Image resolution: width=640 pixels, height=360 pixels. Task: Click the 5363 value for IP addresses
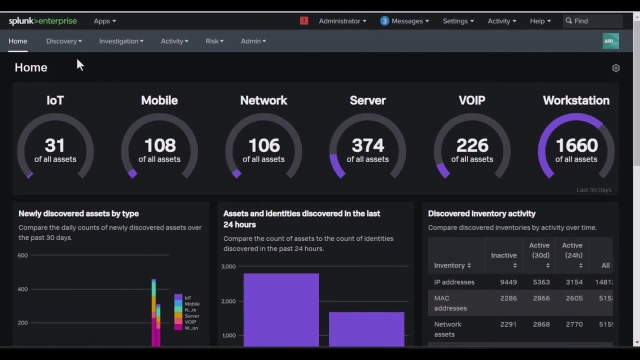coord(541,282)
